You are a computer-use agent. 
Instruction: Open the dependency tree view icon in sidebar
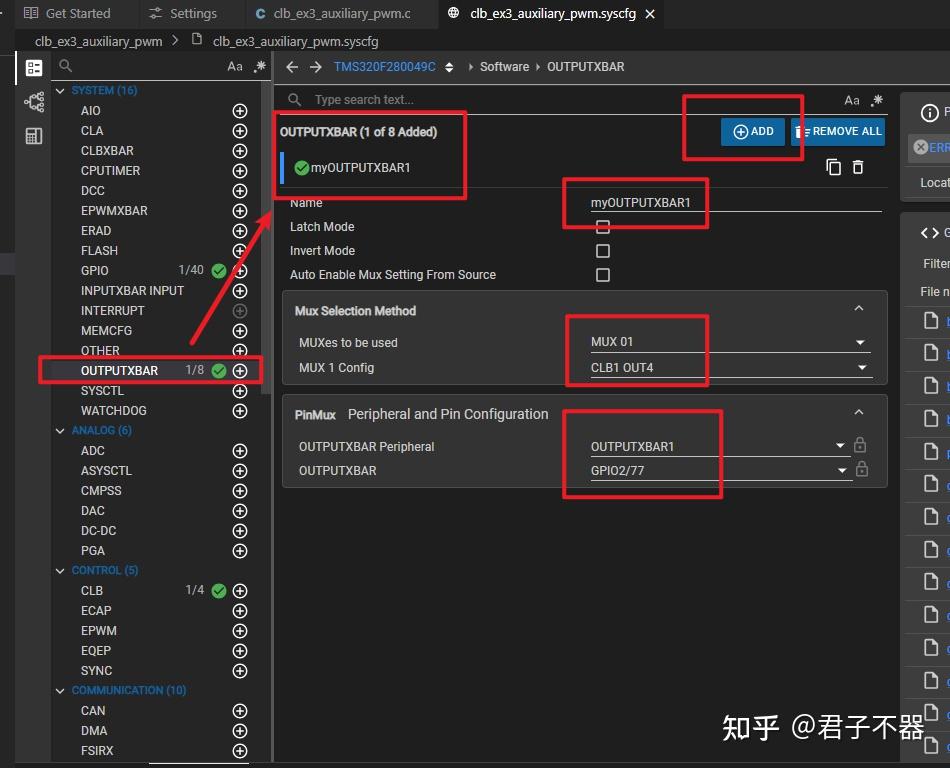pyautogui.click(x=34, y=102)
